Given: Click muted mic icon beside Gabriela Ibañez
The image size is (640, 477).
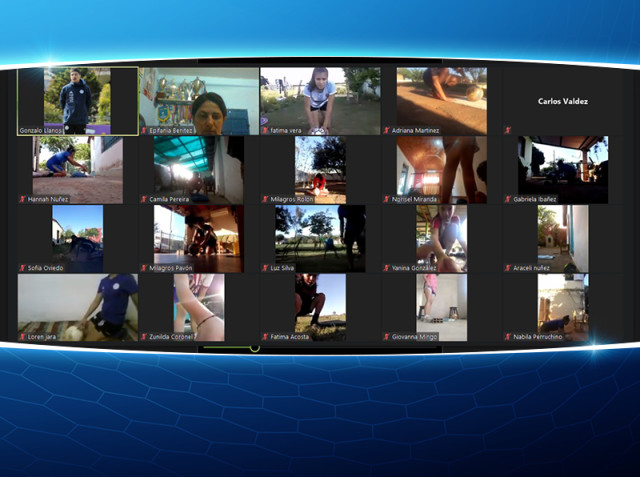Looking at the screenshot, I should click(x=508, y=199).
